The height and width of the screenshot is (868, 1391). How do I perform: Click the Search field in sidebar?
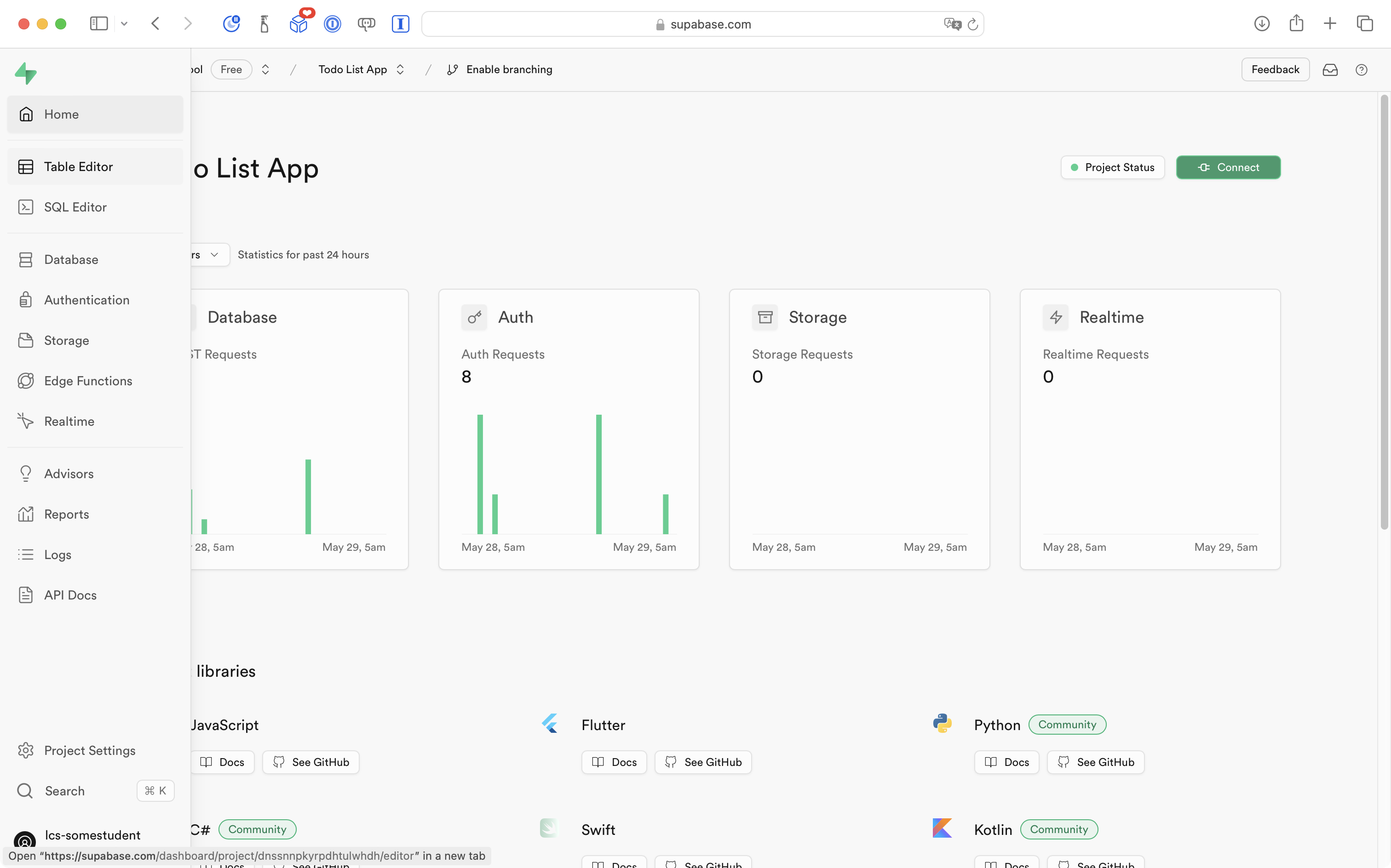click(x=64, y=790)
